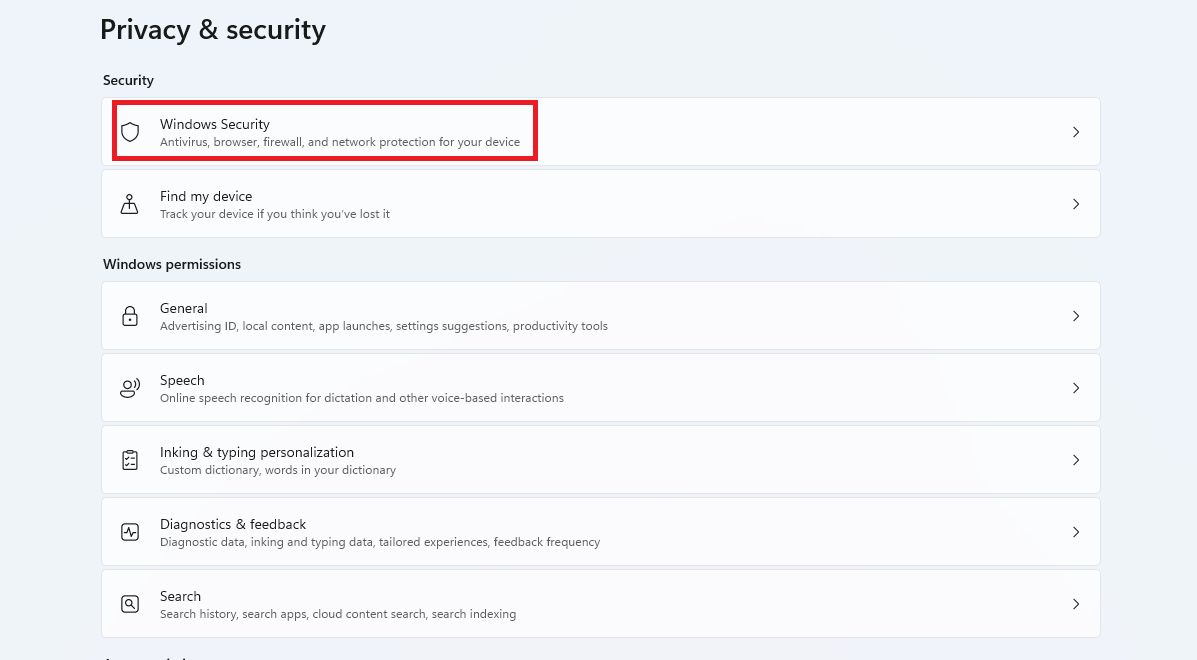Click the Search magnifier icon
Image resolution: width=1197 pixels, height=660 pixels.
pos(130,604)
